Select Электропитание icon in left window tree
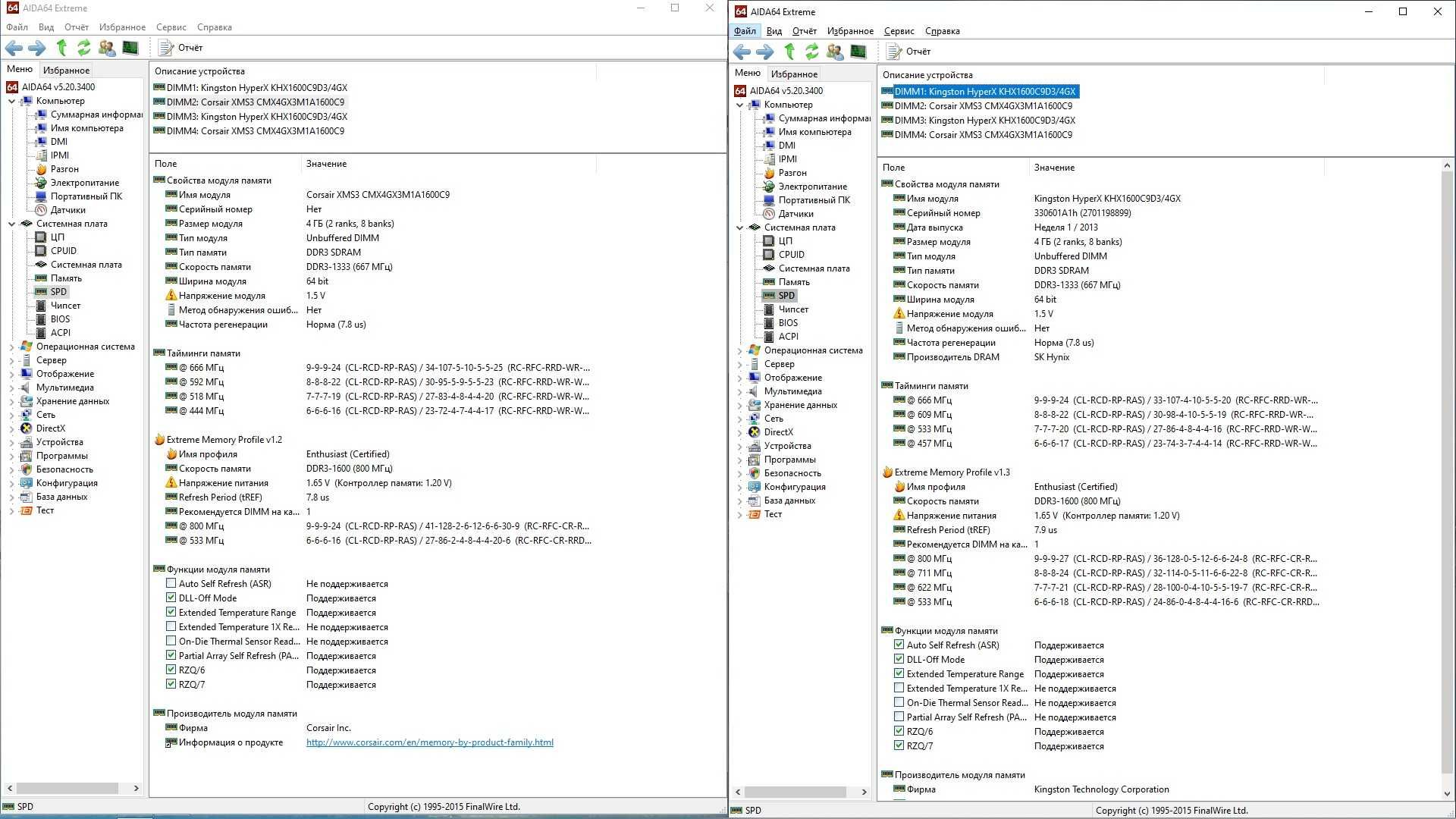Screen dimensions: 1456x819 [41, 183]
